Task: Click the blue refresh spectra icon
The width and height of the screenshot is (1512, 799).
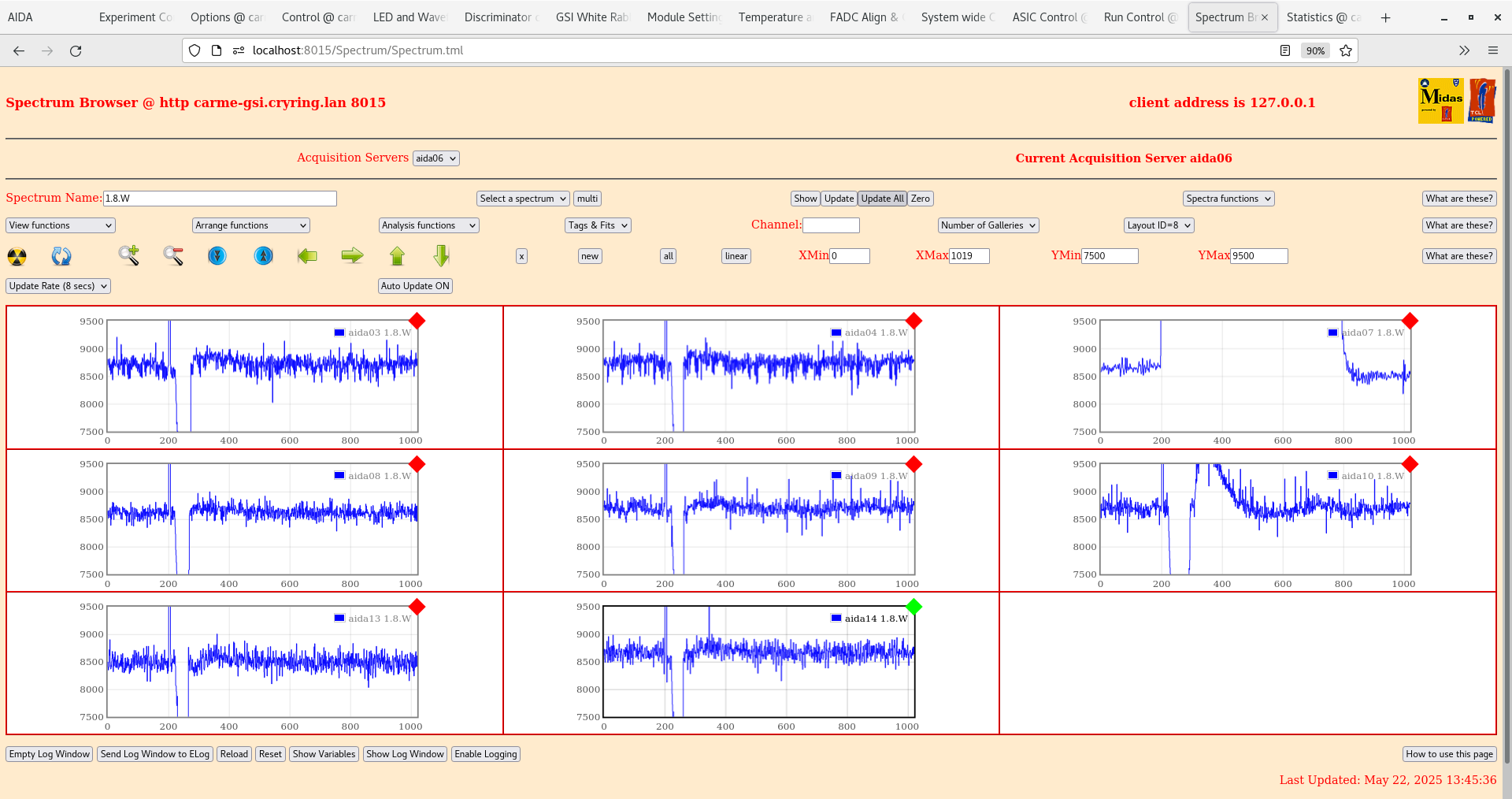Action: [61, 255]
